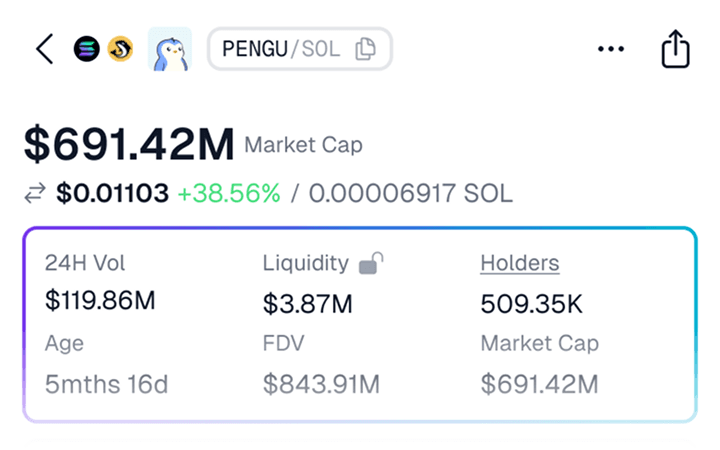Open the Holders link
720x450 pixels.
tap(520, 264)
